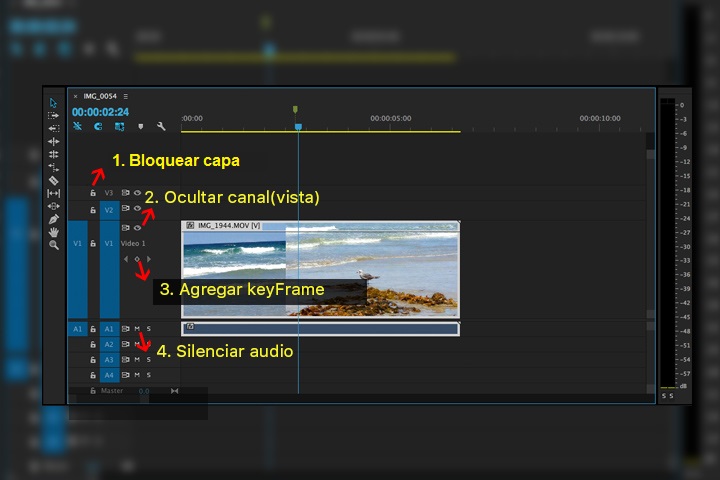
Task: Click the FX badge on IMG_1944.MOV clip
Action: click(190, 226)
